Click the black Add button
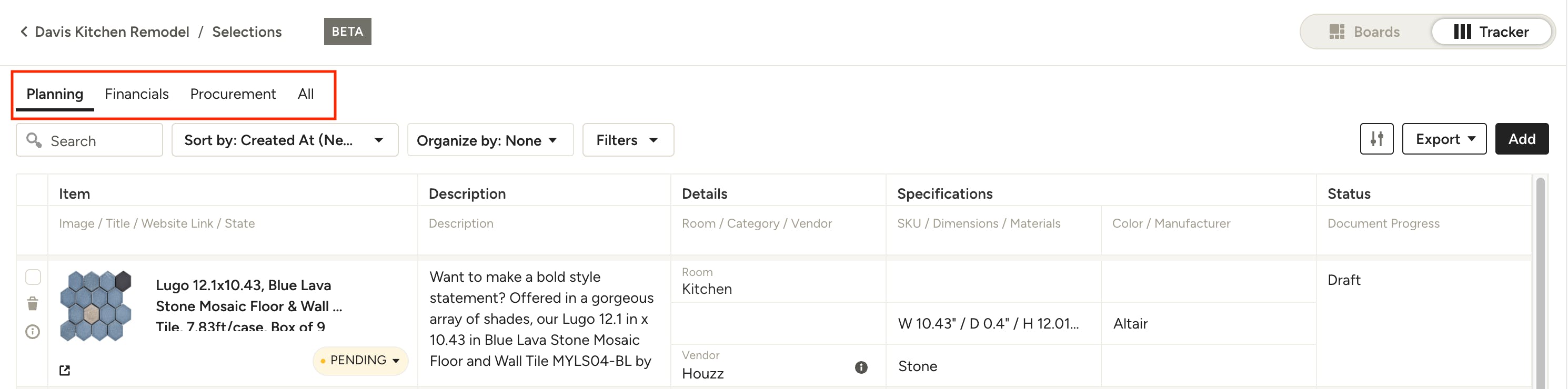Viewport: 1568px width, 389px height. click(1521, 139)
